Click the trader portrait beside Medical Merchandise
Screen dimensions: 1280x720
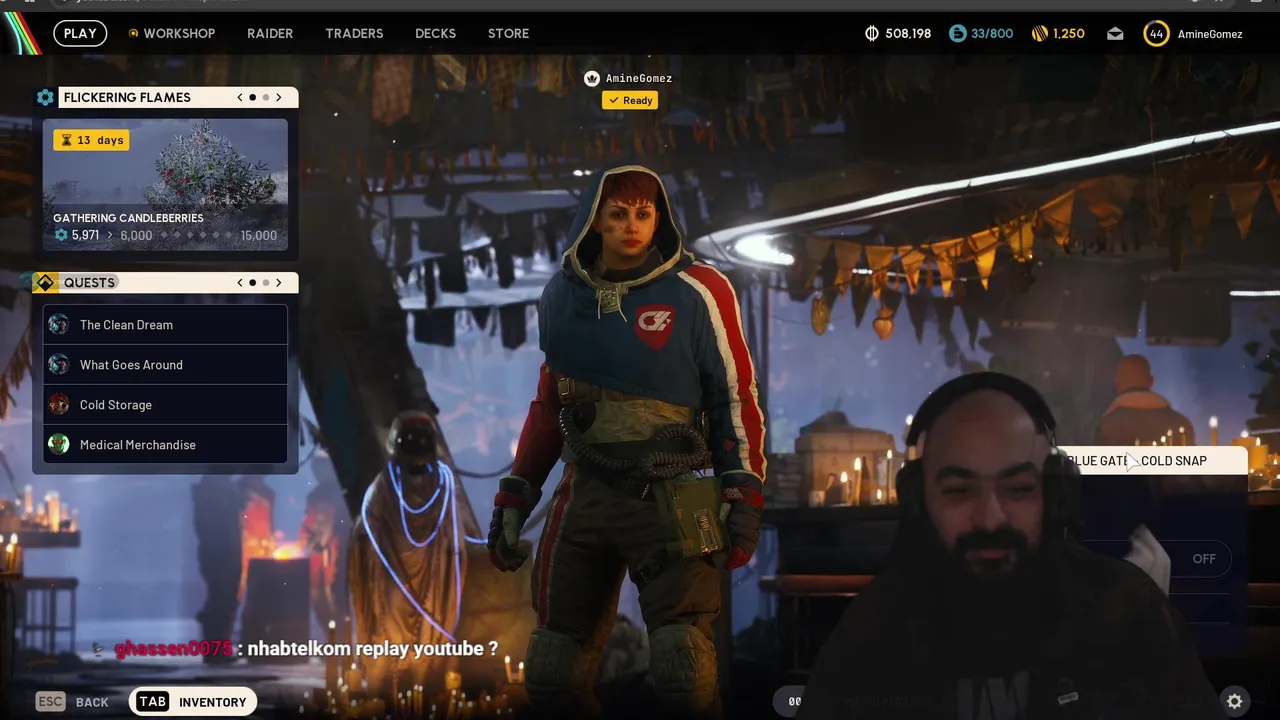[59, 445]
